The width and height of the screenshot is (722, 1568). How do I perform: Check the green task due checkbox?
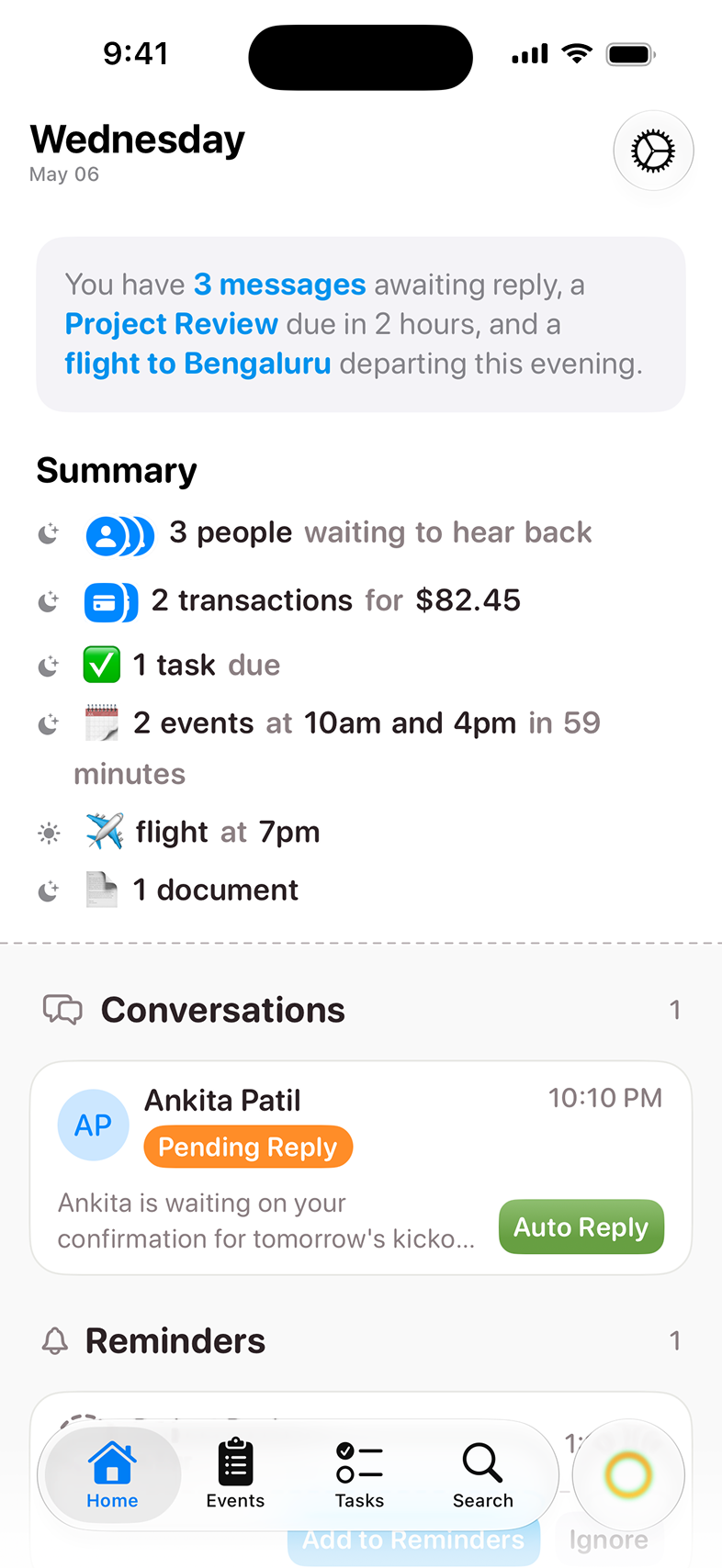click(x=102, y=665)
